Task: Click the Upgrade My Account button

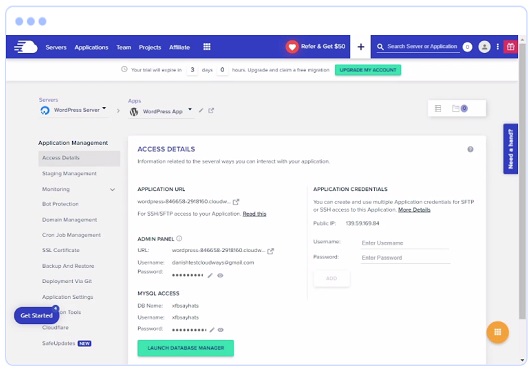Action: coord(368,70)
